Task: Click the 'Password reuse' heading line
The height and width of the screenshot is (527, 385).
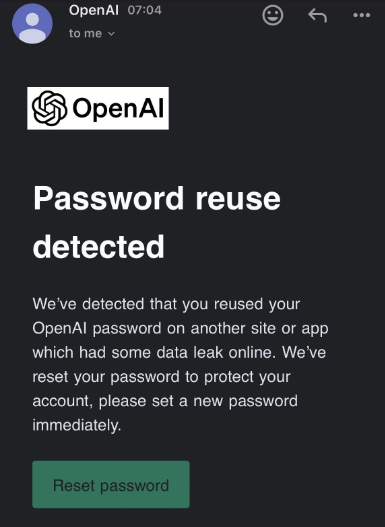Action: (x=157, y=199)
